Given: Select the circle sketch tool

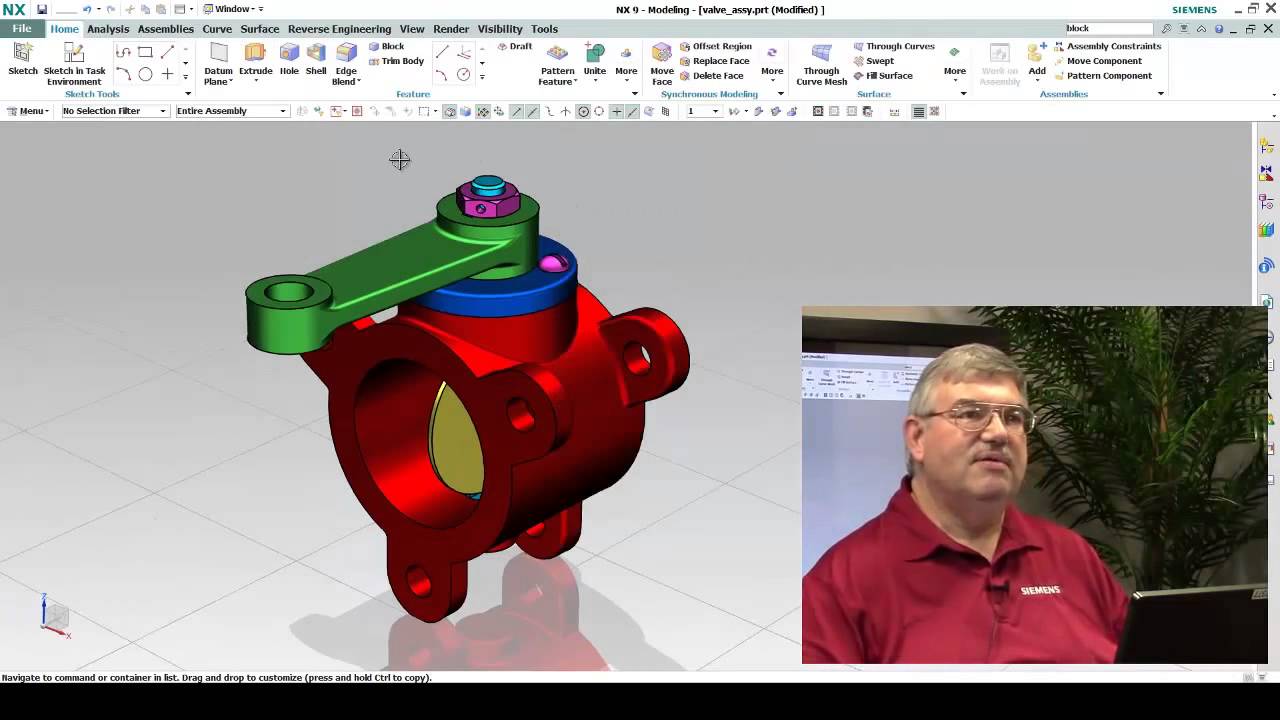Looking at the screenshot, I should click(145, 74).
